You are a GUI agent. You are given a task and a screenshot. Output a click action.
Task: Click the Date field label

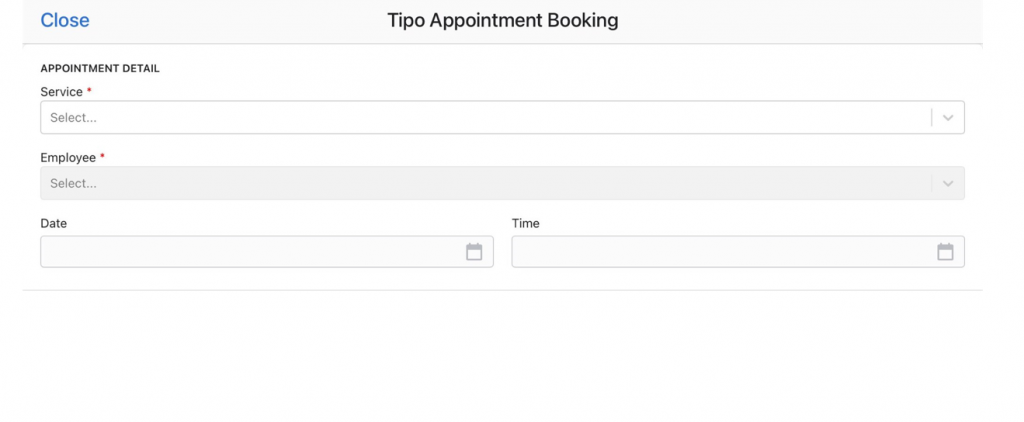pyautogui.click(x=54, y=223)
